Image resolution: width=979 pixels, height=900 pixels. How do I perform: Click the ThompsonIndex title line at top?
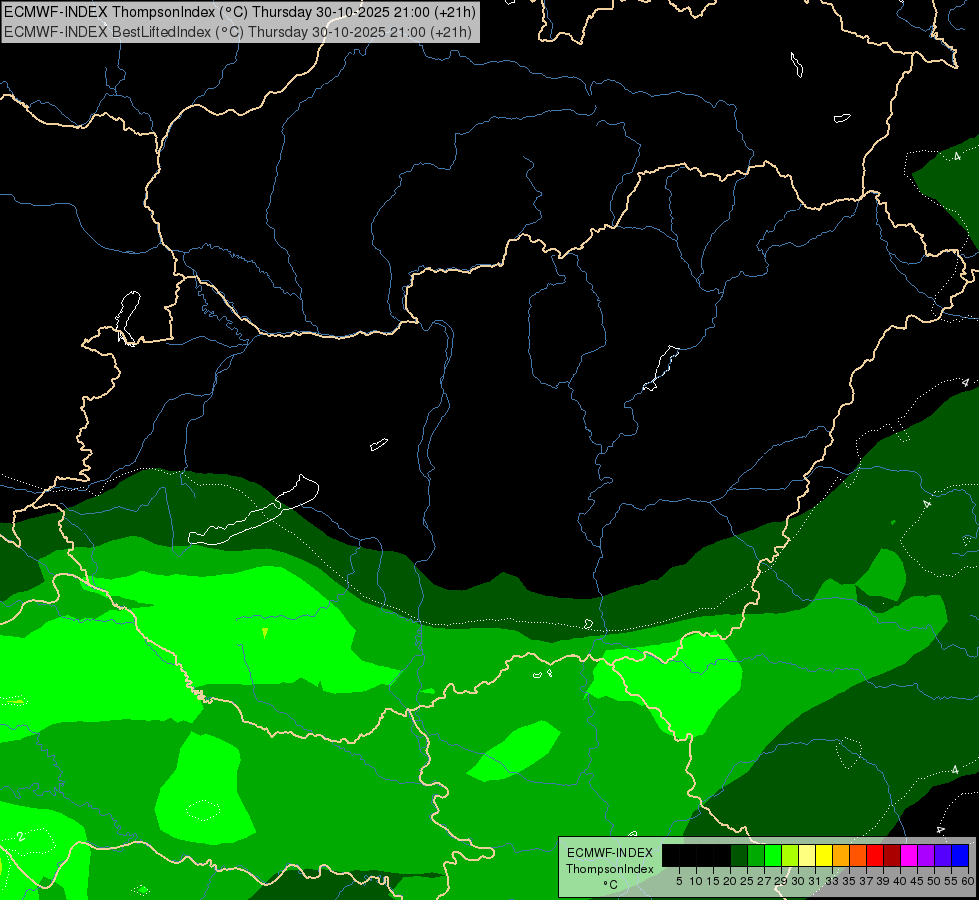tap(240, 12)
